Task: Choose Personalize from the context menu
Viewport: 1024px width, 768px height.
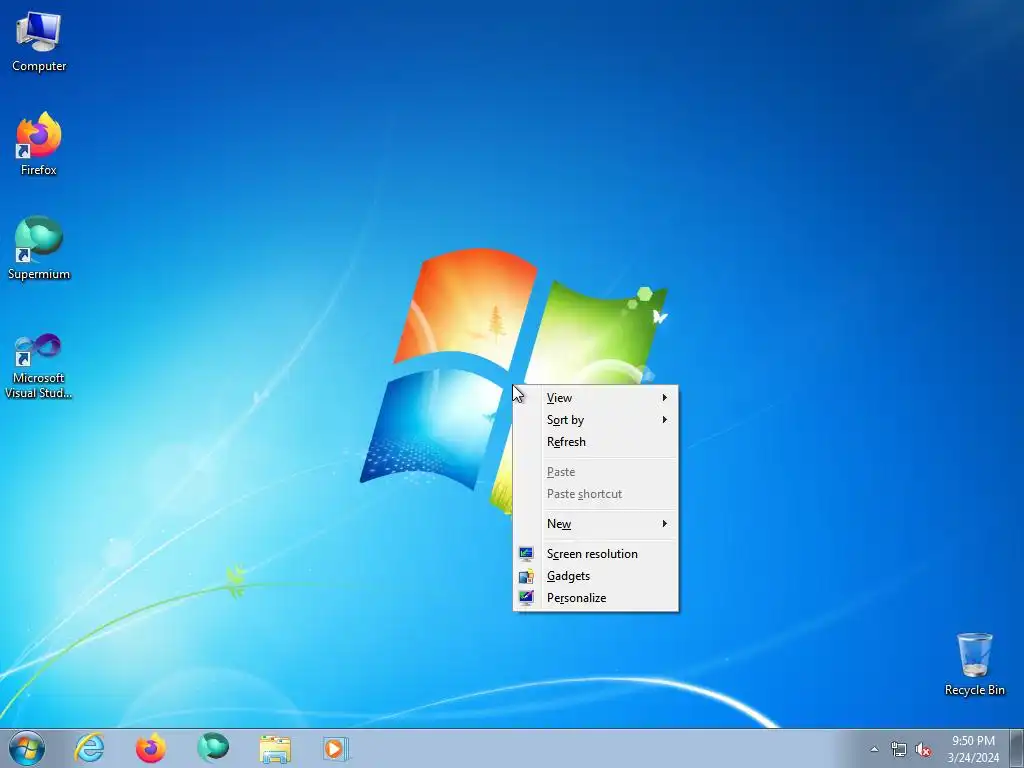Action: pyautogui.click(x=596, y=598)
